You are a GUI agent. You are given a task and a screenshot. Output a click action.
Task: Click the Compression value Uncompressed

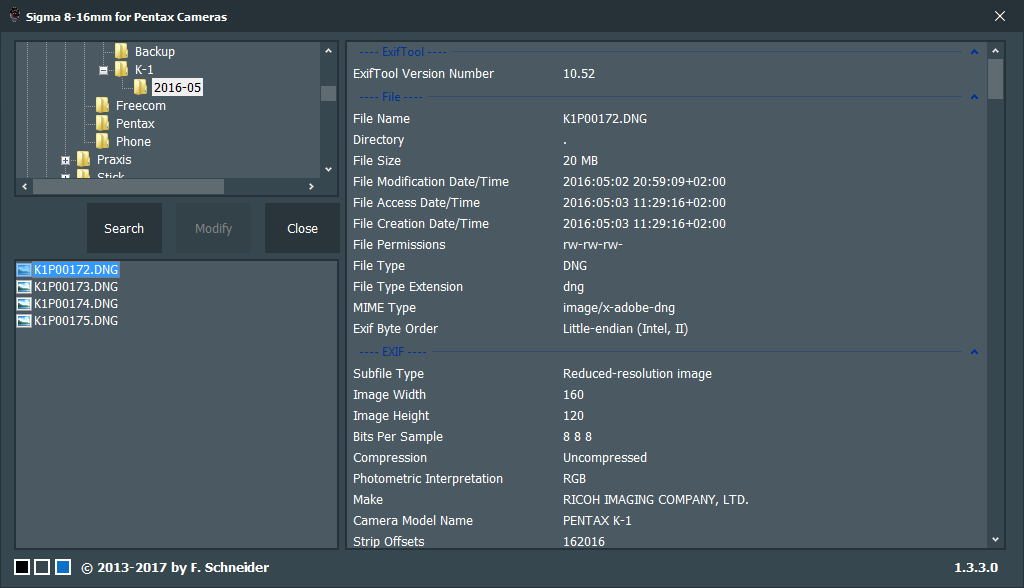pos(605,458)
